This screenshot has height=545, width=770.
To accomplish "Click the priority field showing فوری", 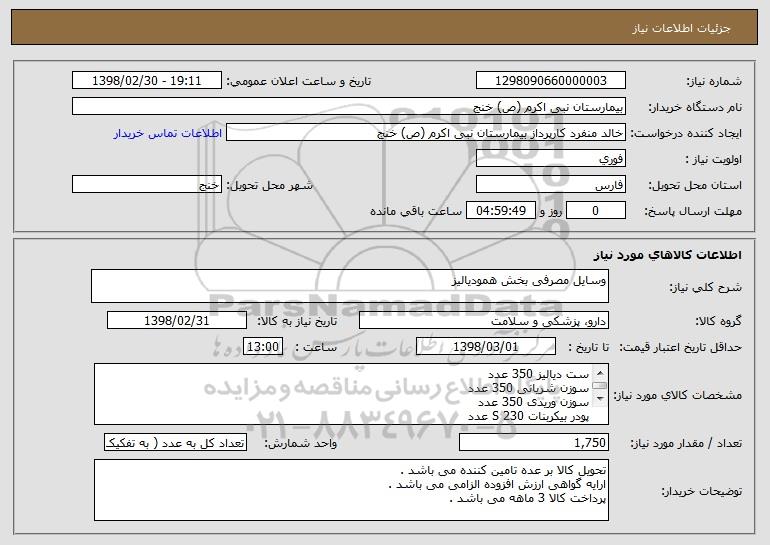I will pyautogui.click(x=550, y=159).
